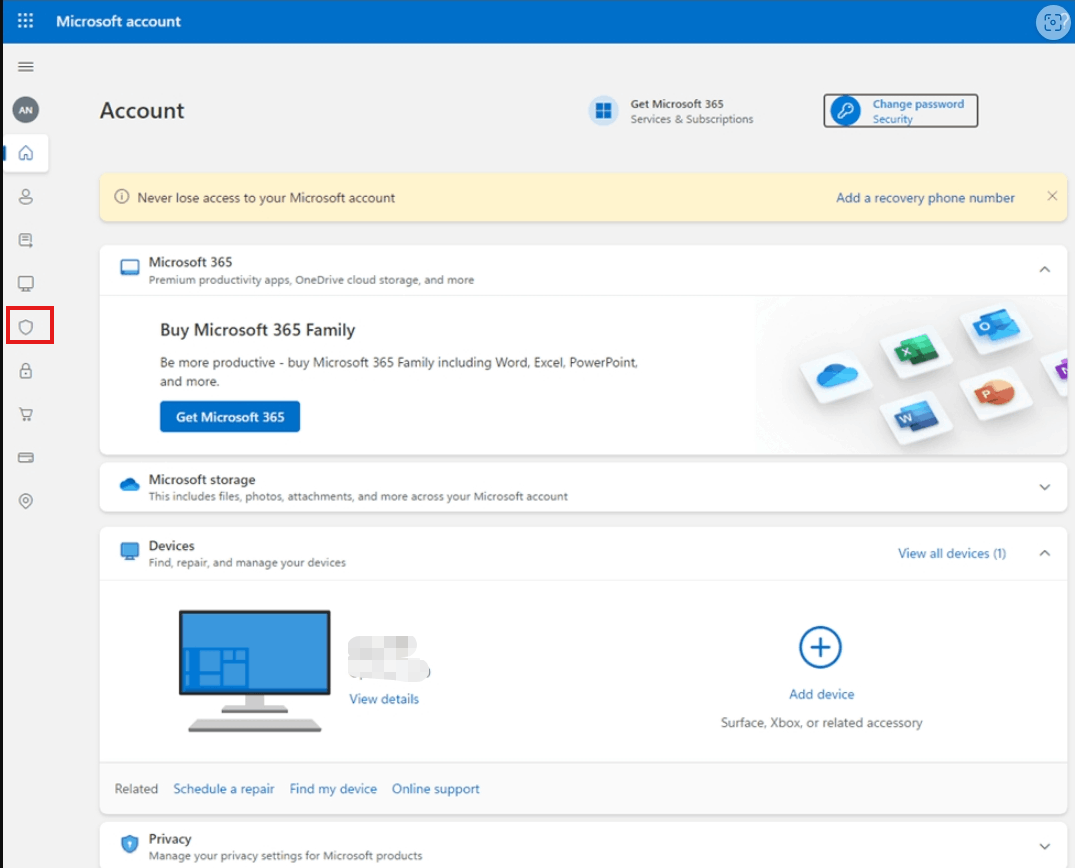Click the Excel app tile illustration
The height and width of the screenshot is (868, 1075).
click(x=917, y=352)
